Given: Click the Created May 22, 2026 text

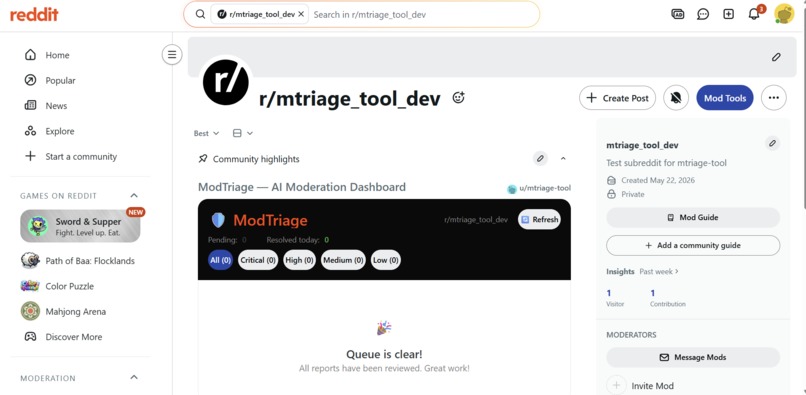Looking at the screenshot, I should [658, 180].
